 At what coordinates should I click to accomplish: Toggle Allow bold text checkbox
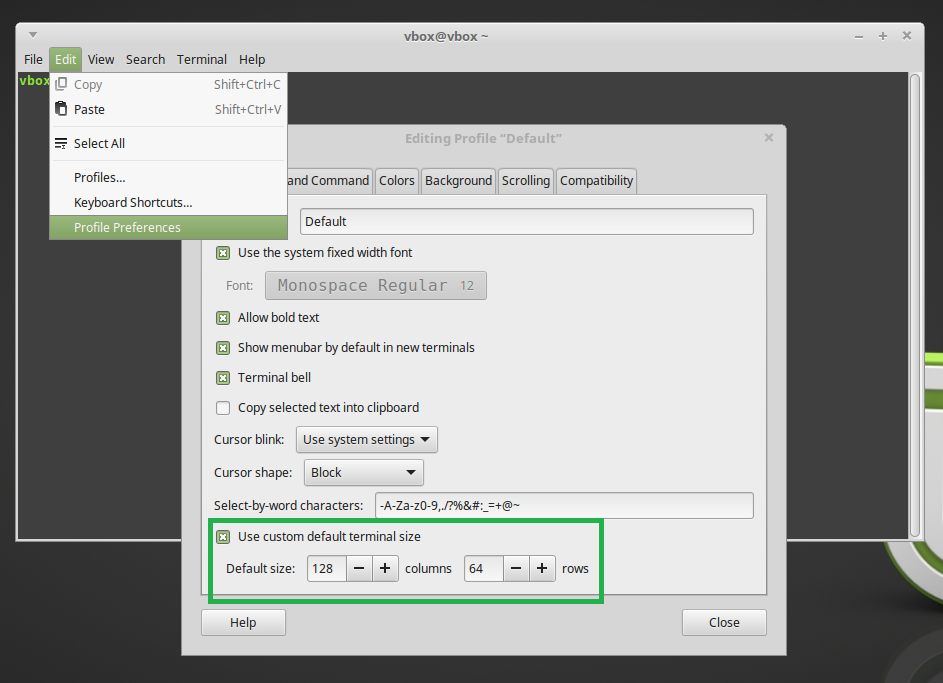tap(223, 318)
